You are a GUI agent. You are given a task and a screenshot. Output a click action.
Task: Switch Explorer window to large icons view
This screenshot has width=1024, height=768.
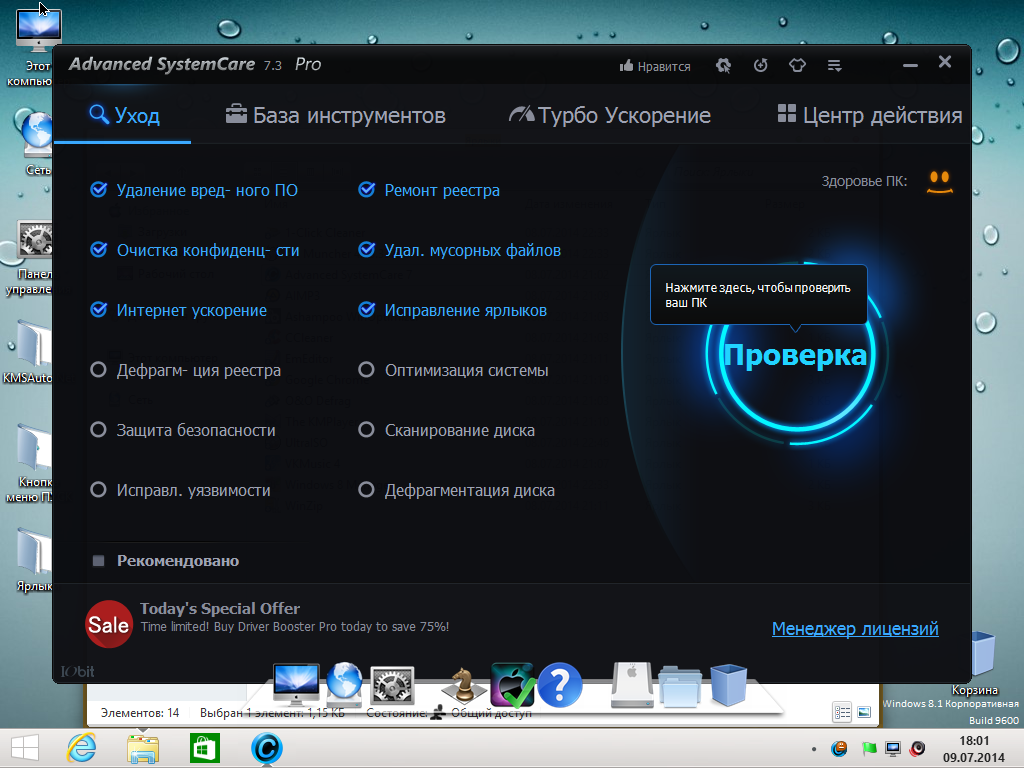[864, 712]
